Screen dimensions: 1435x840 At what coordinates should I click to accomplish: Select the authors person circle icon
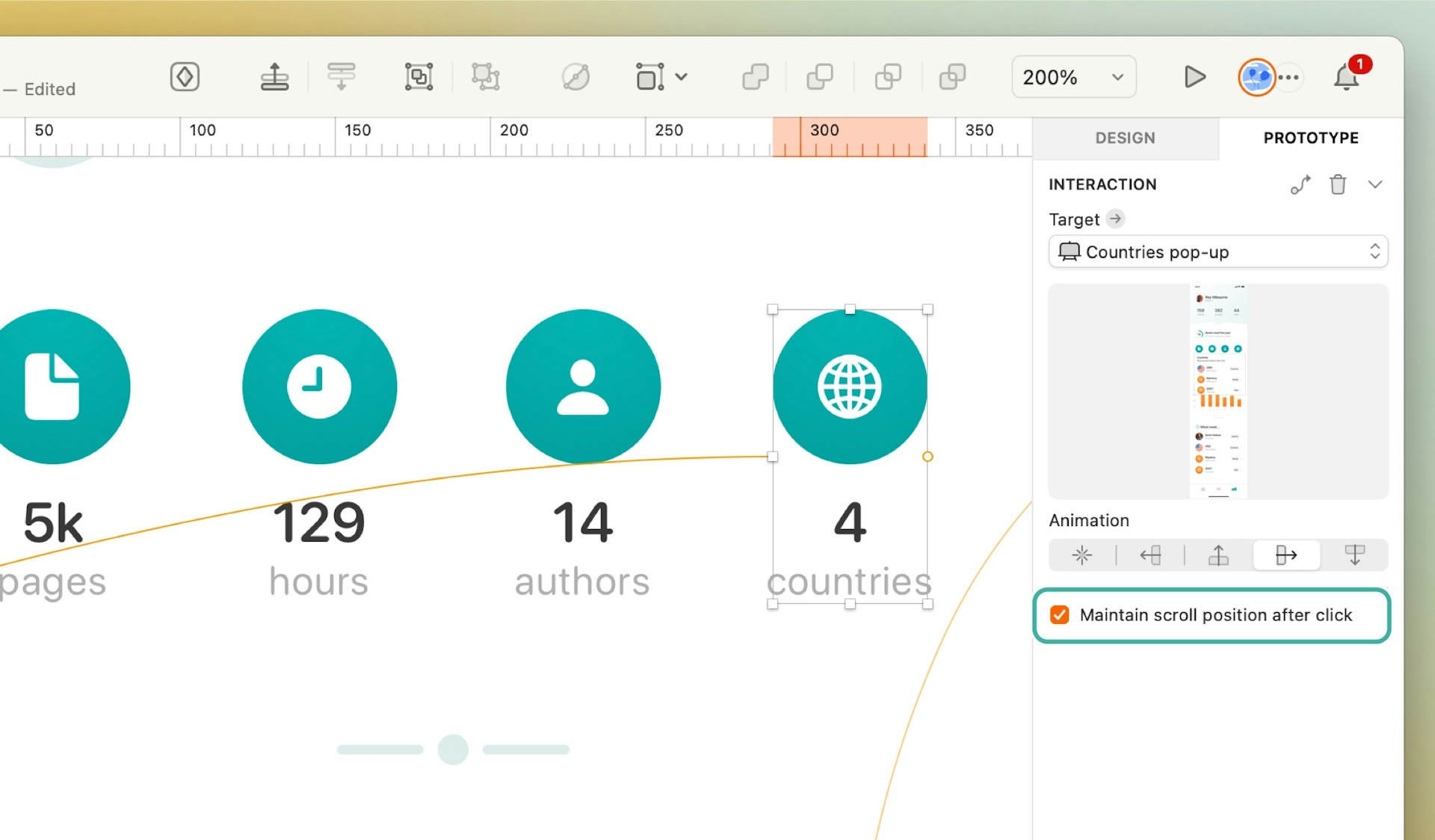(x=583, y=386)
